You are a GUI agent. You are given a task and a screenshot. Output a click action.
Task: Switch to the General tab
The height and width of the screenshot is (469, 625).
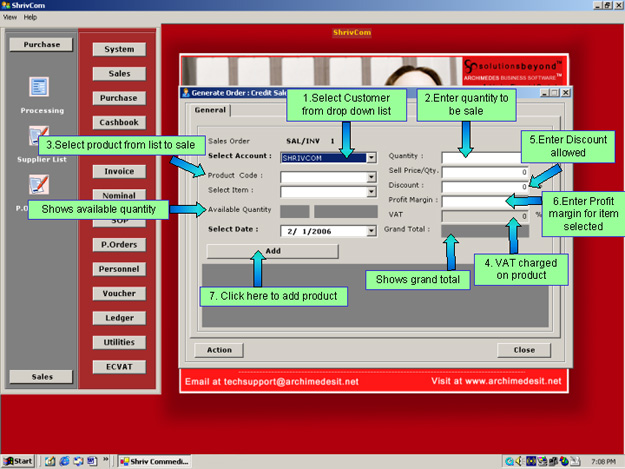pyautogui.click(x=210, y=111)
